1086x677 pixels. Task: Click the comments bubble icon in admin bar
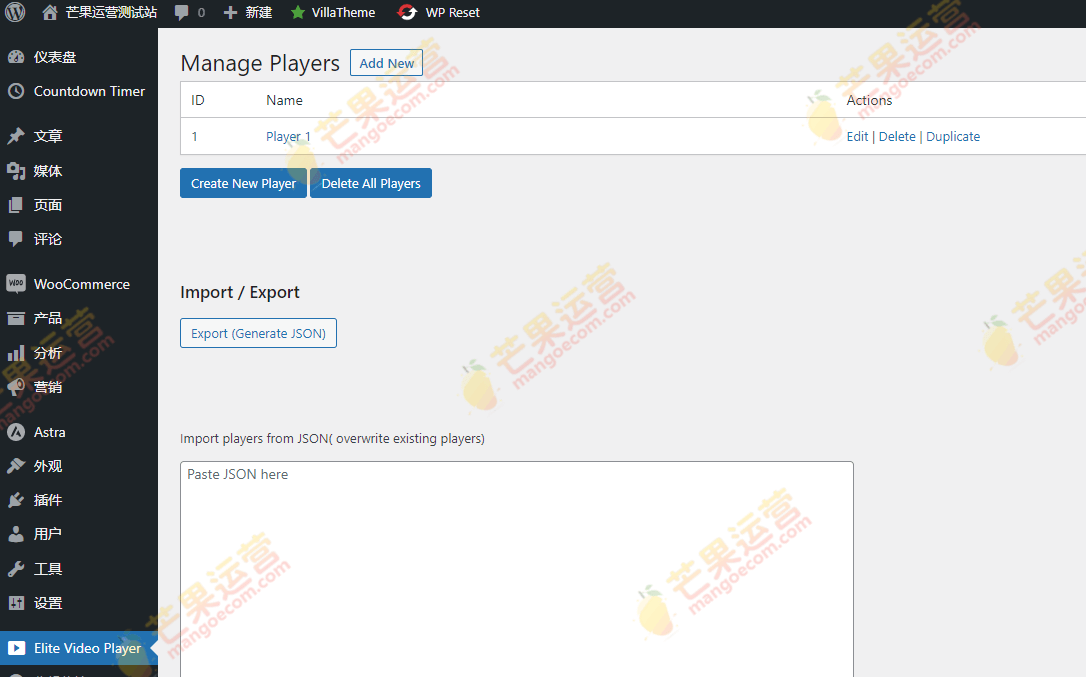pos(185,13)
